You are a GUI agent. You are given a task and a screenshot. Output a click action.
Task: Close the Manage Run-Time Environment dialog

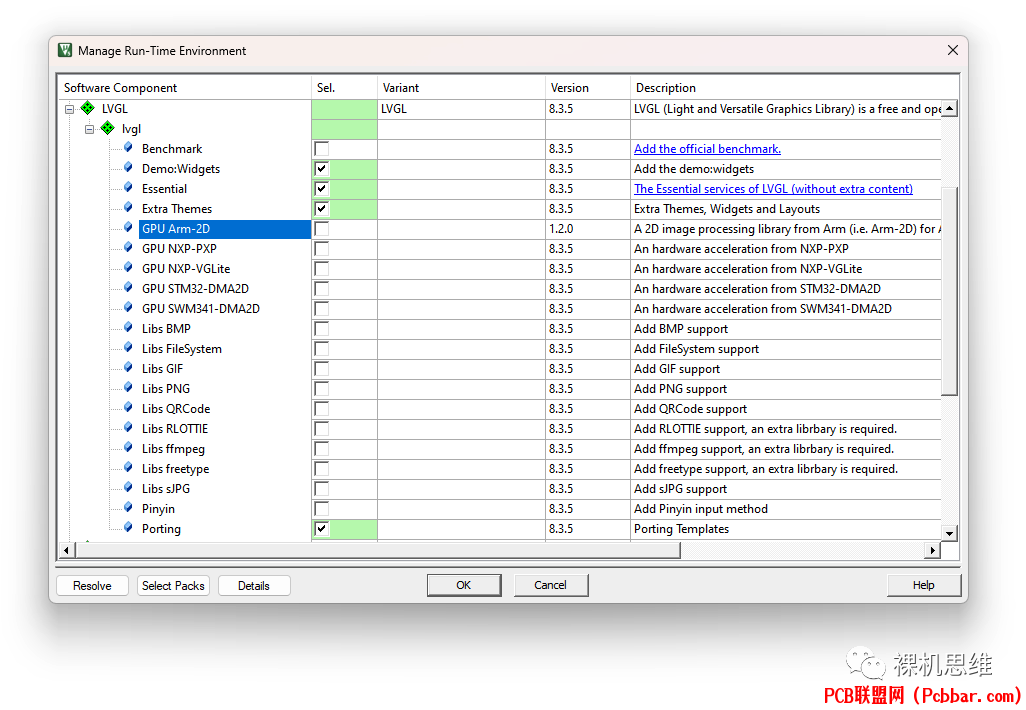pos(953,50)
